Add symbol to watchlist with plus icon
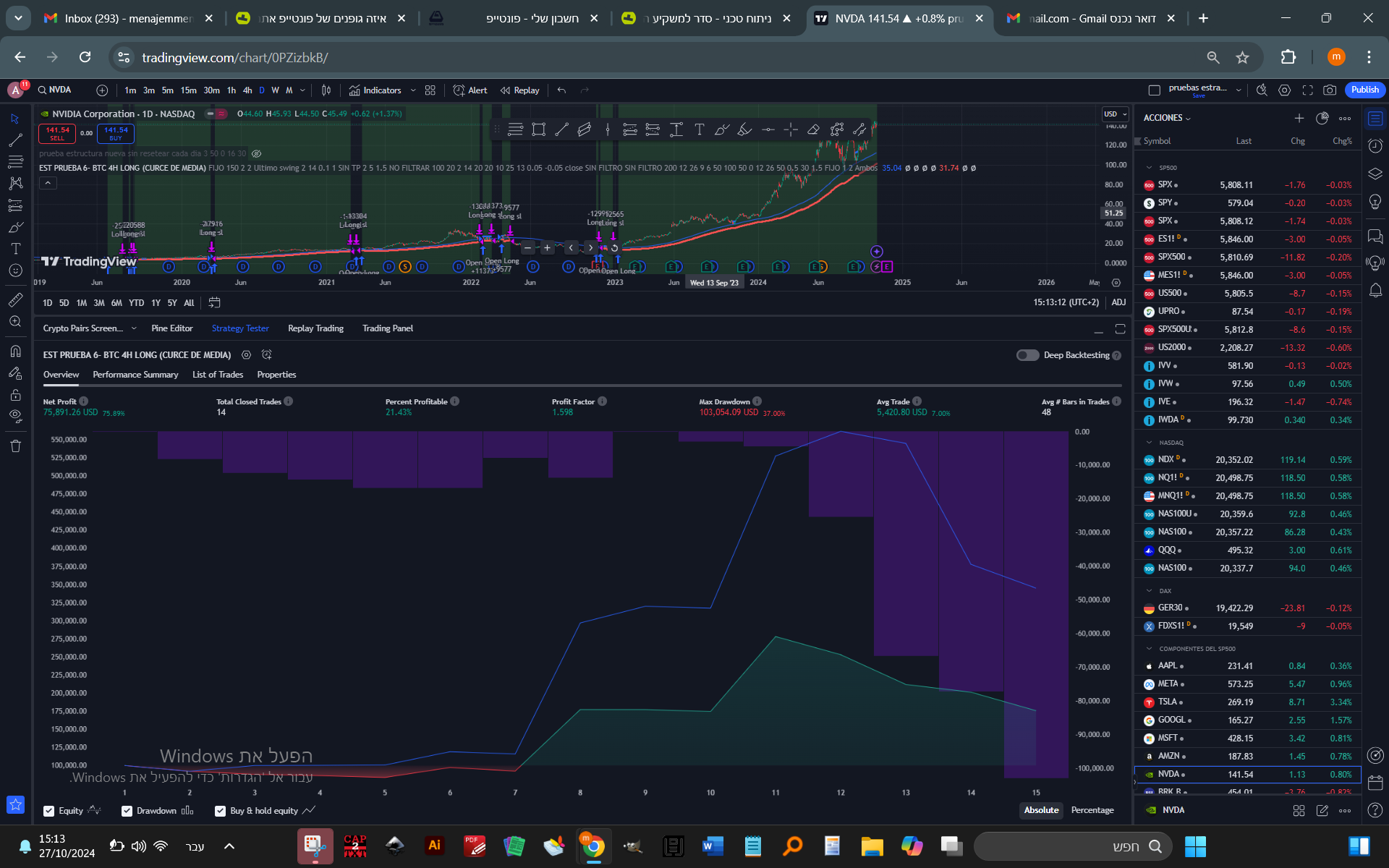Screen dimensions: 1389x868 (x=1299, y=118)
